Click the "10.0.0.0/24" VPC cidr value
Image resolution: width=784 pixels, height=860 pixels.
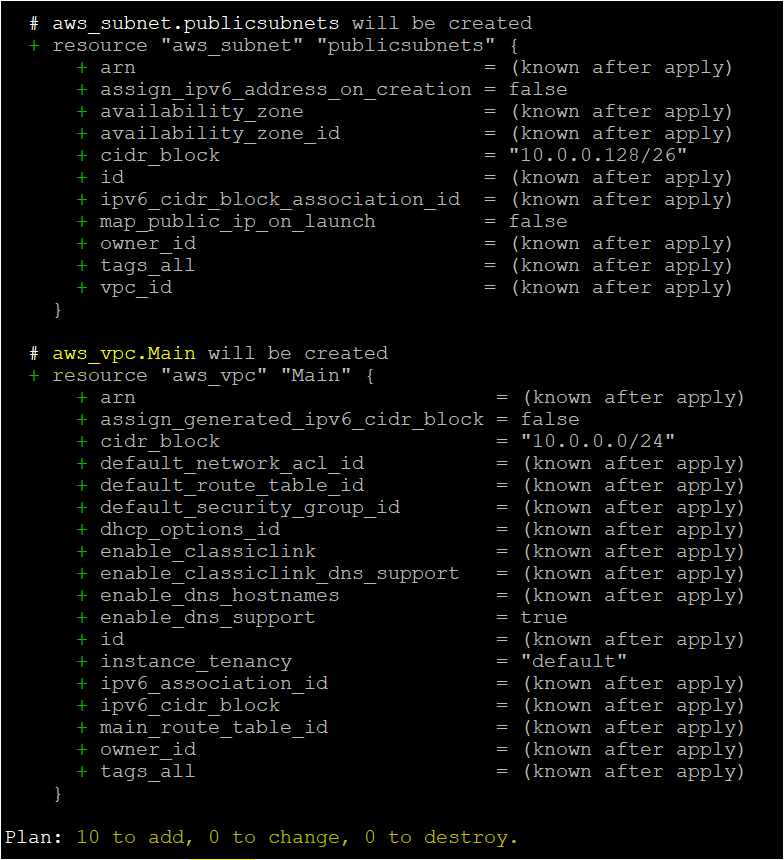pos(598,441)
